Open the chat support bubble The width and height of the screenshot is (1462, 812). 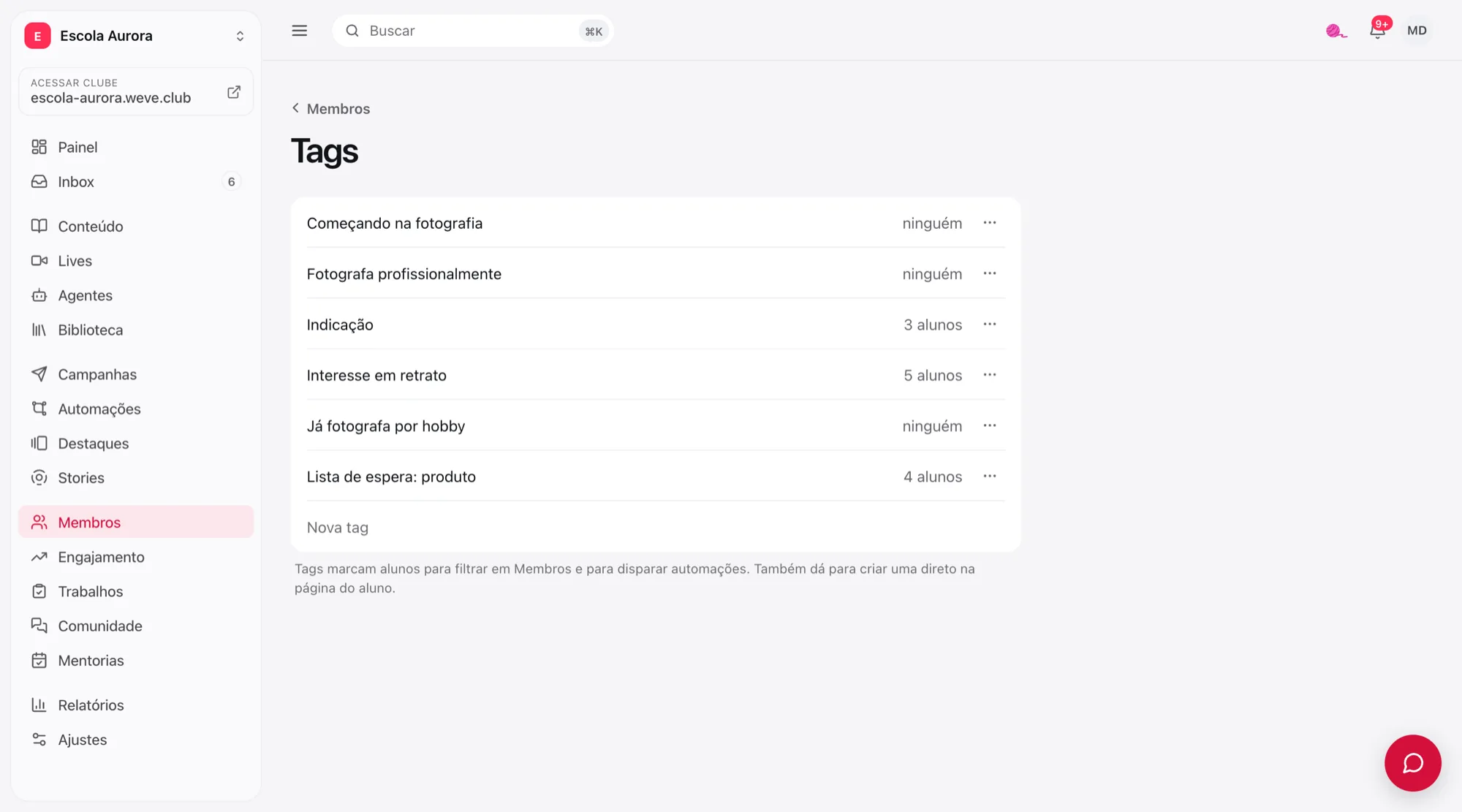click(x=1412, y=763)
